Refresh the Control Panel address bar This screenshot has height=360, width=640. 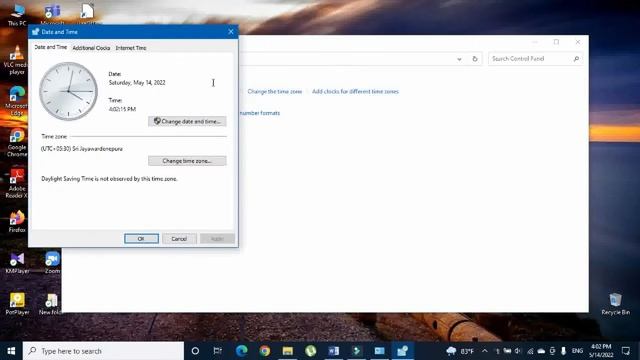(475, 59)
